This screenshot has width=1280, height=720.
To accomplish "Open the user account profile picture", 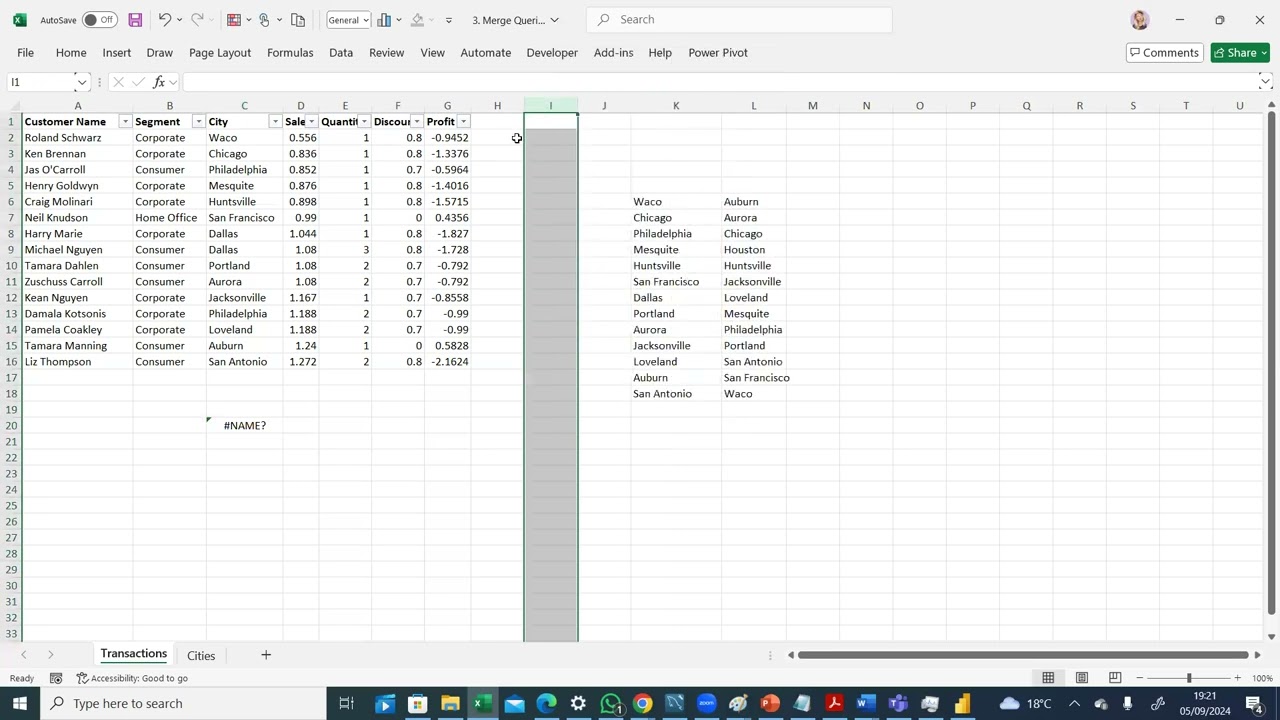I will [x=1139, y=20].
